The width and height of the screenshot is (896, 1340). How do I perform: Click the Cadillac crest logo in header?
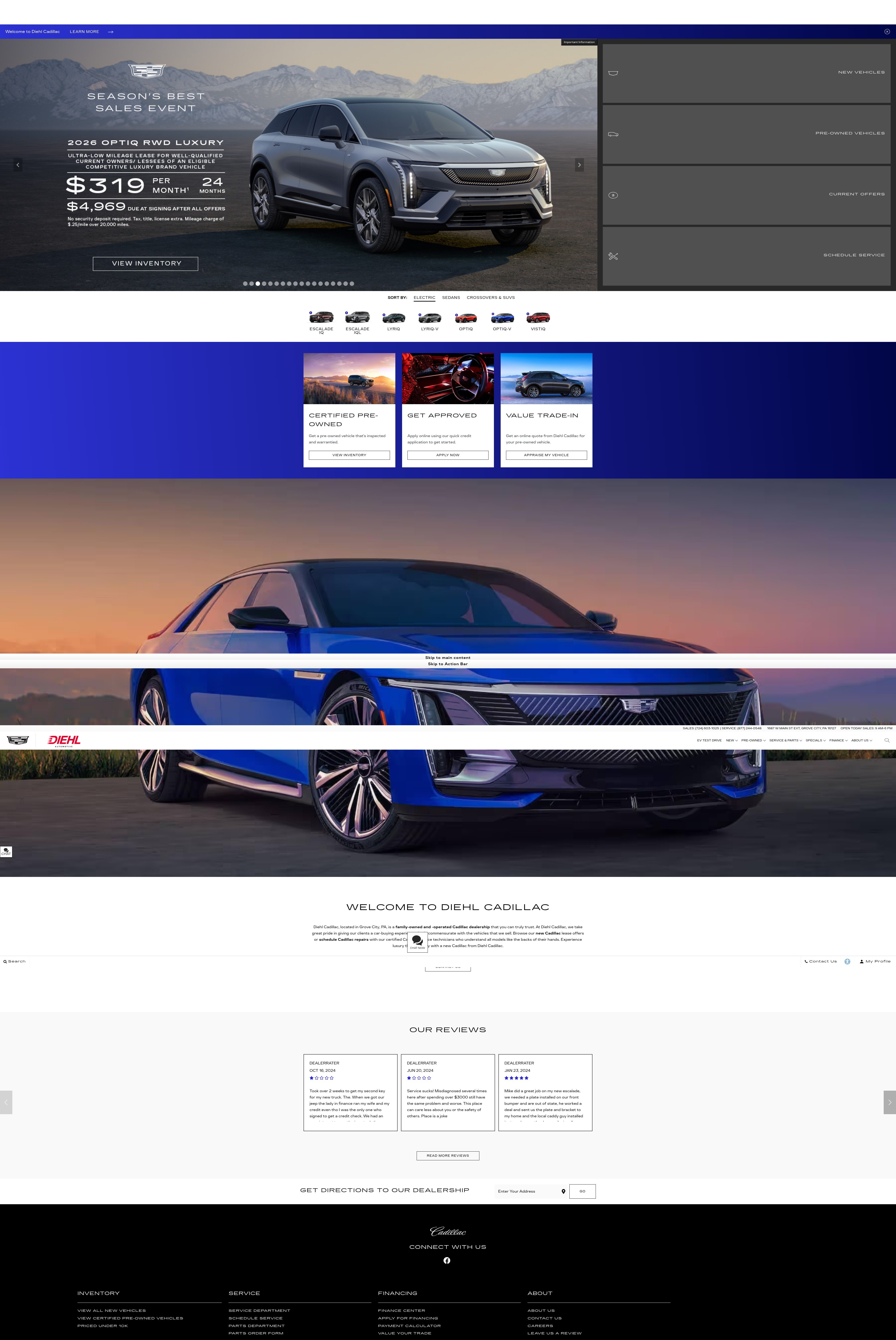click(18, 740)
